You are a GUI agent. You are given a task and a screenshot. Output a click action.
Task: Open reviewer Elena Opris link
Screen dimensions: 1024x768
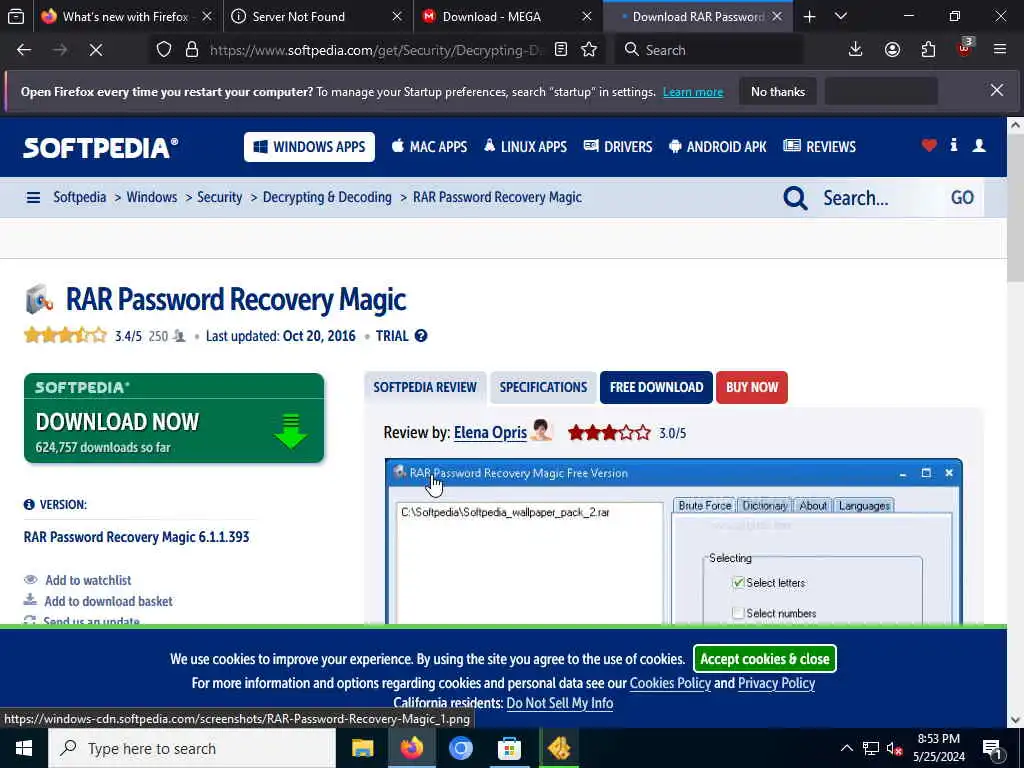pyautogui.click(x=490, y=432)
